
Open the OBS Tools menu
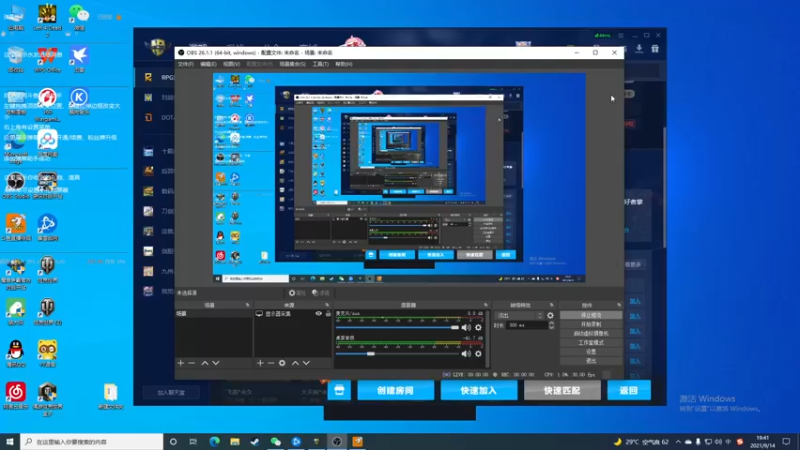point(320,64)
